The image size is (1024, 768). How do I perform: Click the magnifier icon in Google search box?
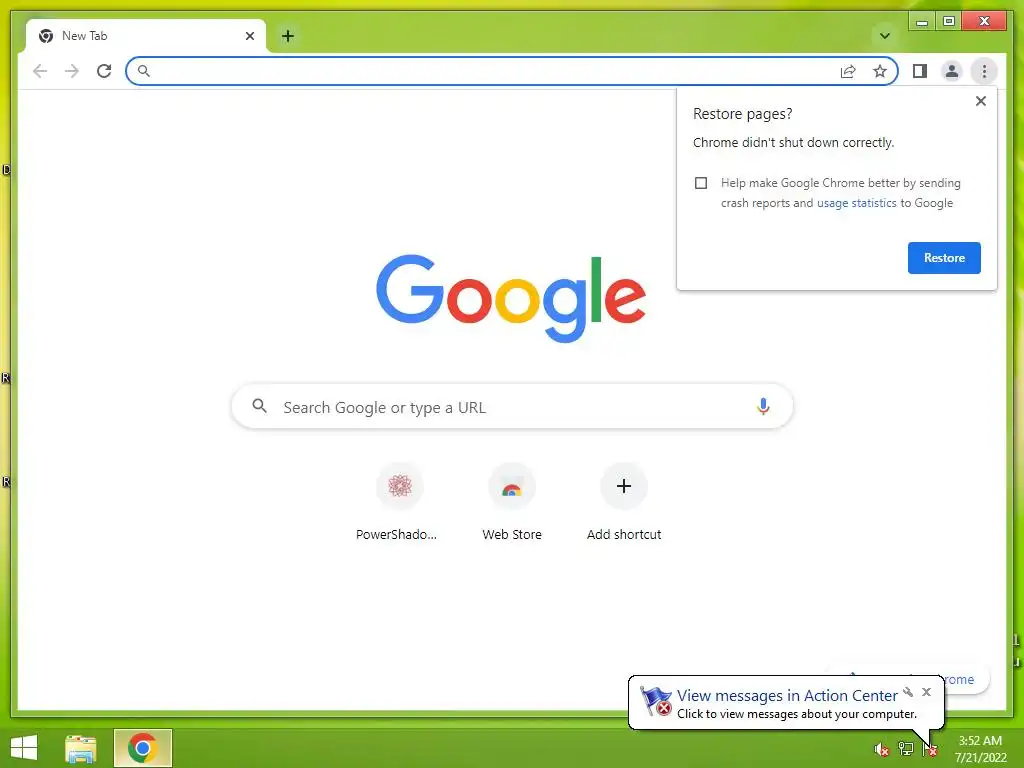tap(259, 406)
